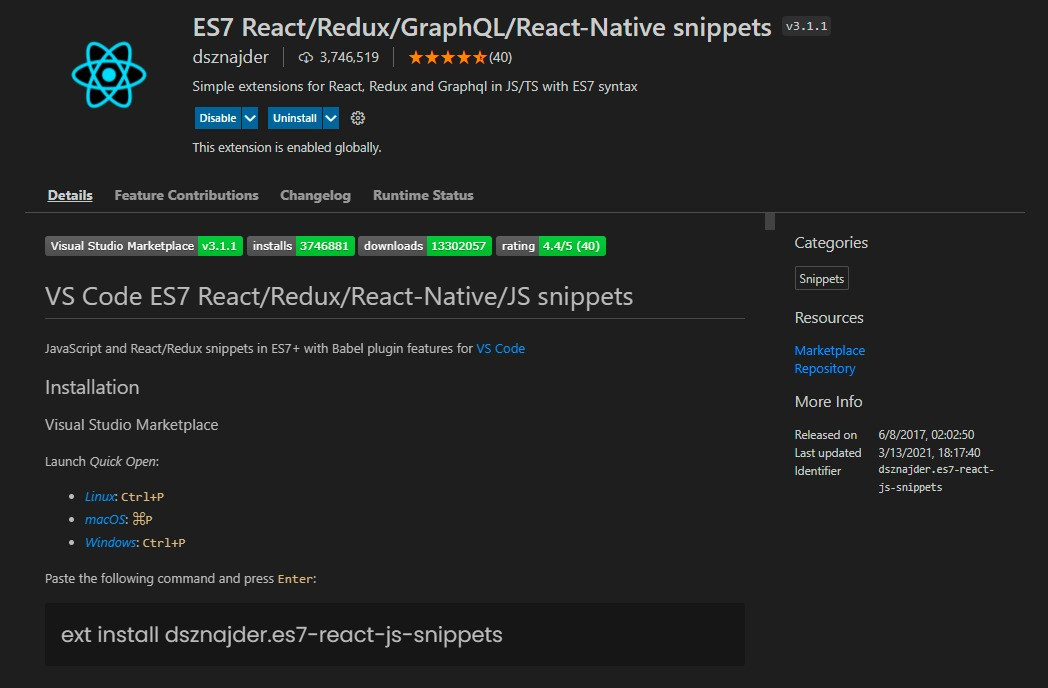Click the downloads 13302057 badge
1048x688 pixels.
(425, 246)
